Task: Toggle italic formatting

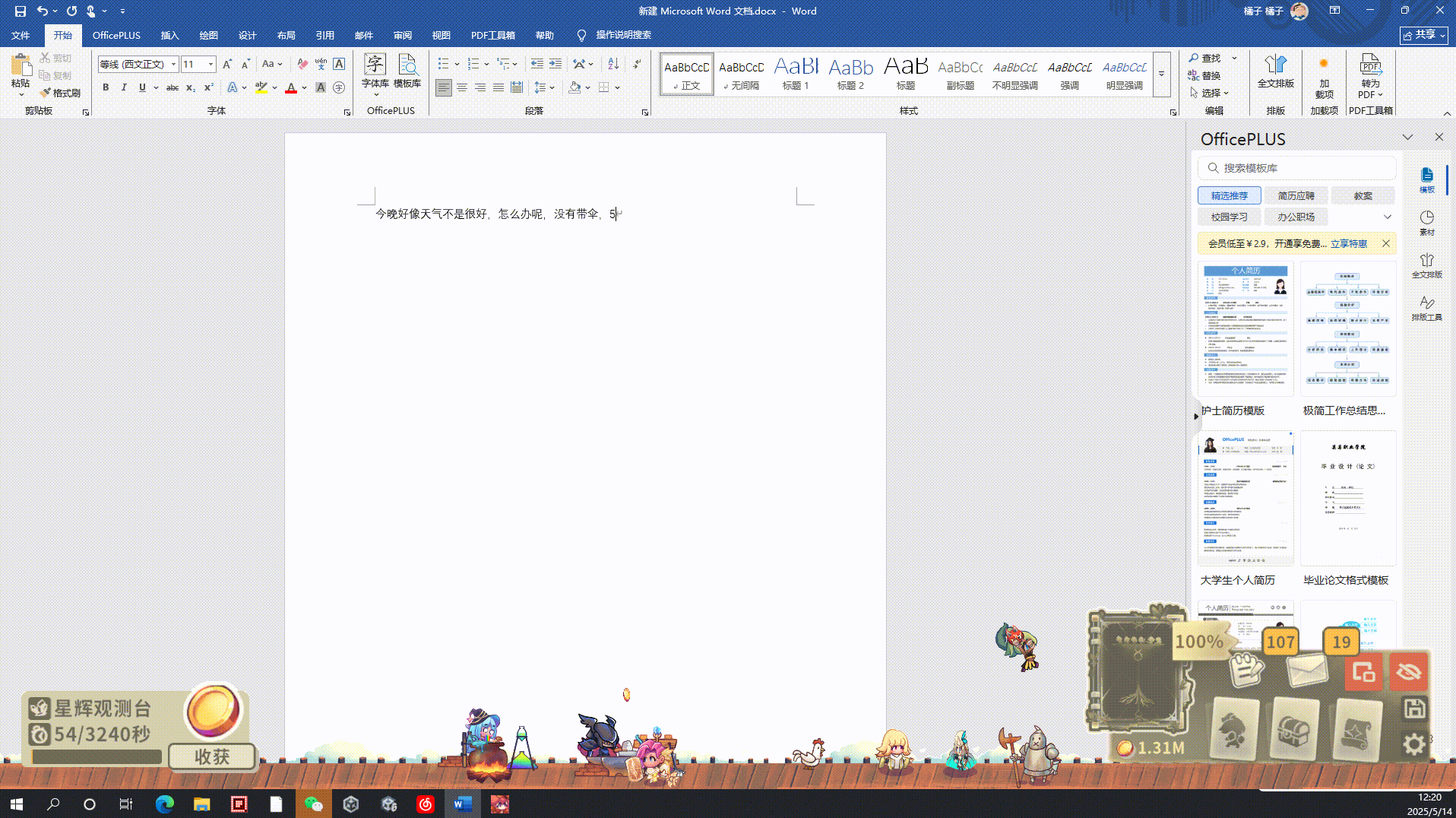Action: point(124,87)
